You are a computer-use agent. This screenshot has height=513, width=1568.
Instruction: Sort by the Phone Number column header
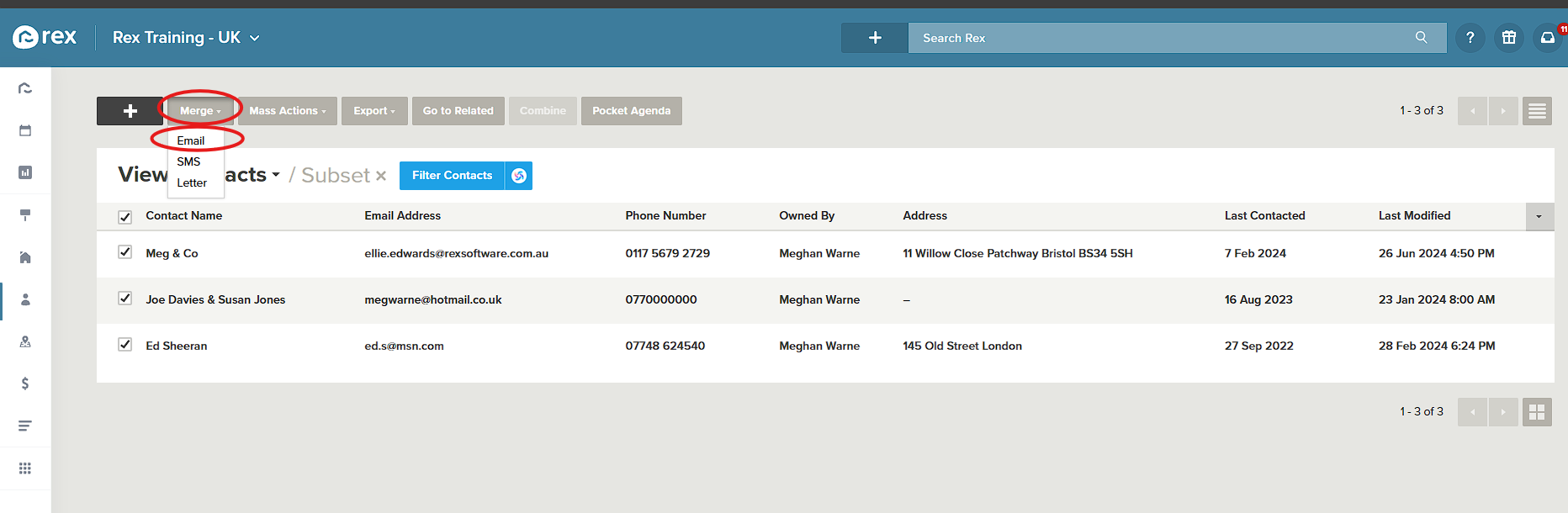click(x=666, y=215)
